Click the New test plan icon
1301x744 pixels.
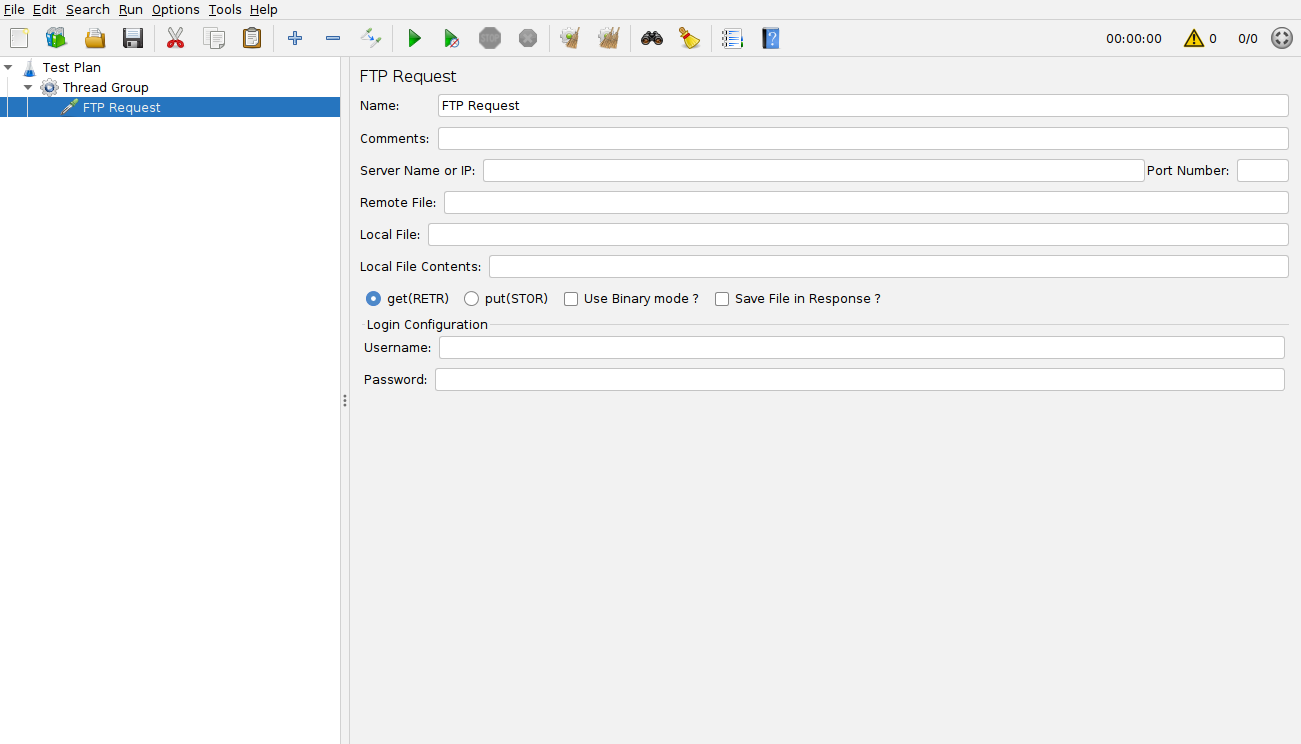[19, 38]
